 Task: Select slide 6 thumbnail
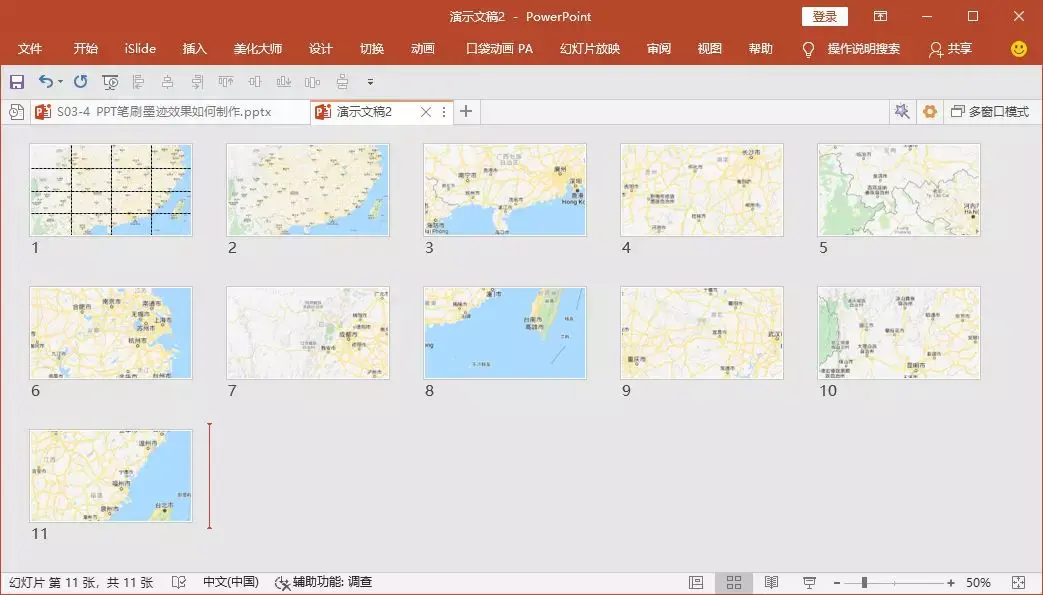point(111,333)
